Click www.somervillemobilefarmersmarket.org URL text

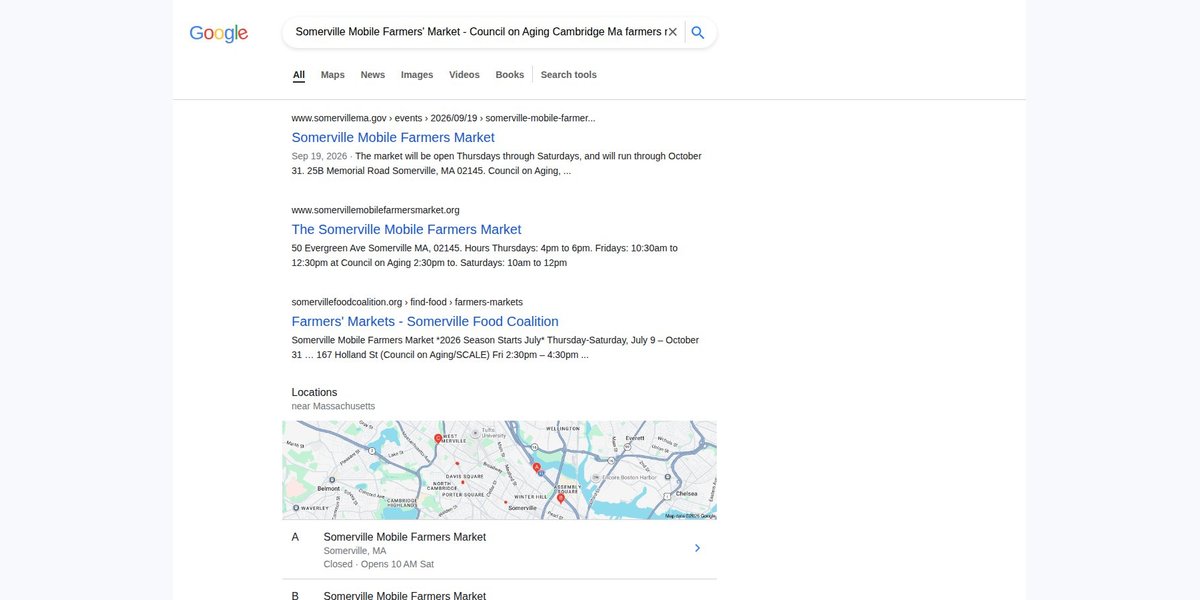click(x=375, y=210)
